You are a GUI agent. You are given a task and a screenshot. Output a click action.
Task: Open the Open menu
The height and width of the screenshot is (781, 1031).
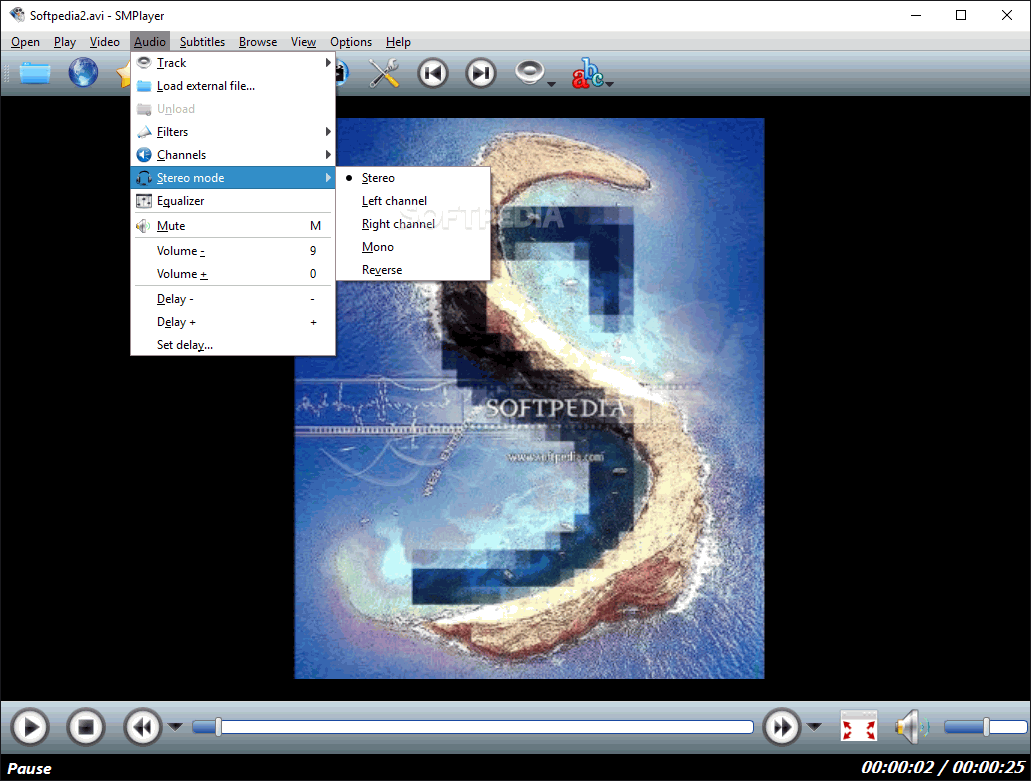(25, 42)
